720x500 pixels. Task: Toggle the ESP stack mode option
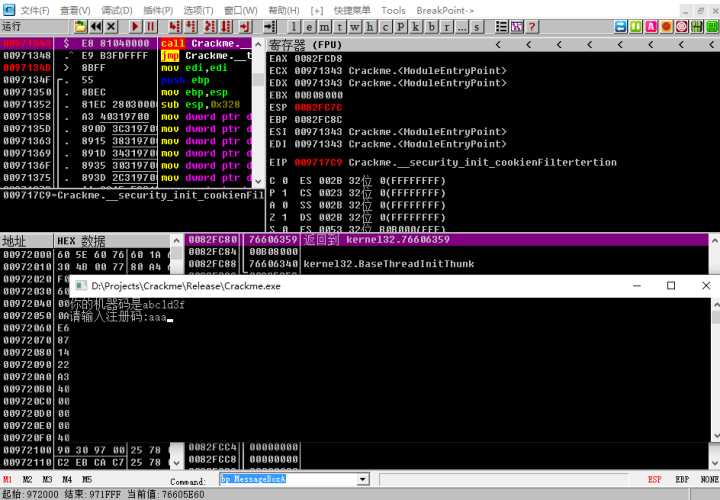point(654,479)
